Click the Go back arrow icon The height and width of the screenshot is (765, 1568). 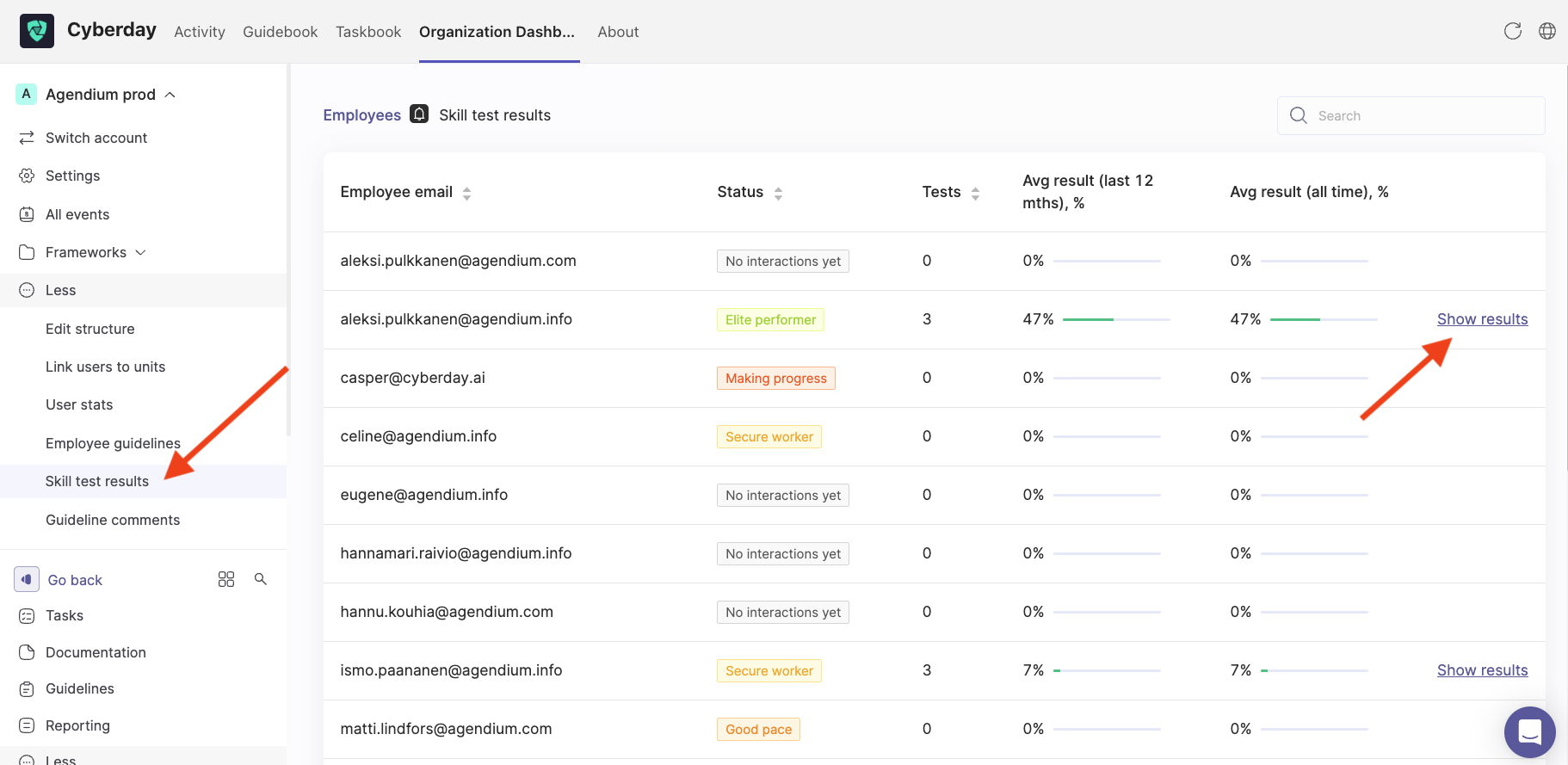(27, 579)
